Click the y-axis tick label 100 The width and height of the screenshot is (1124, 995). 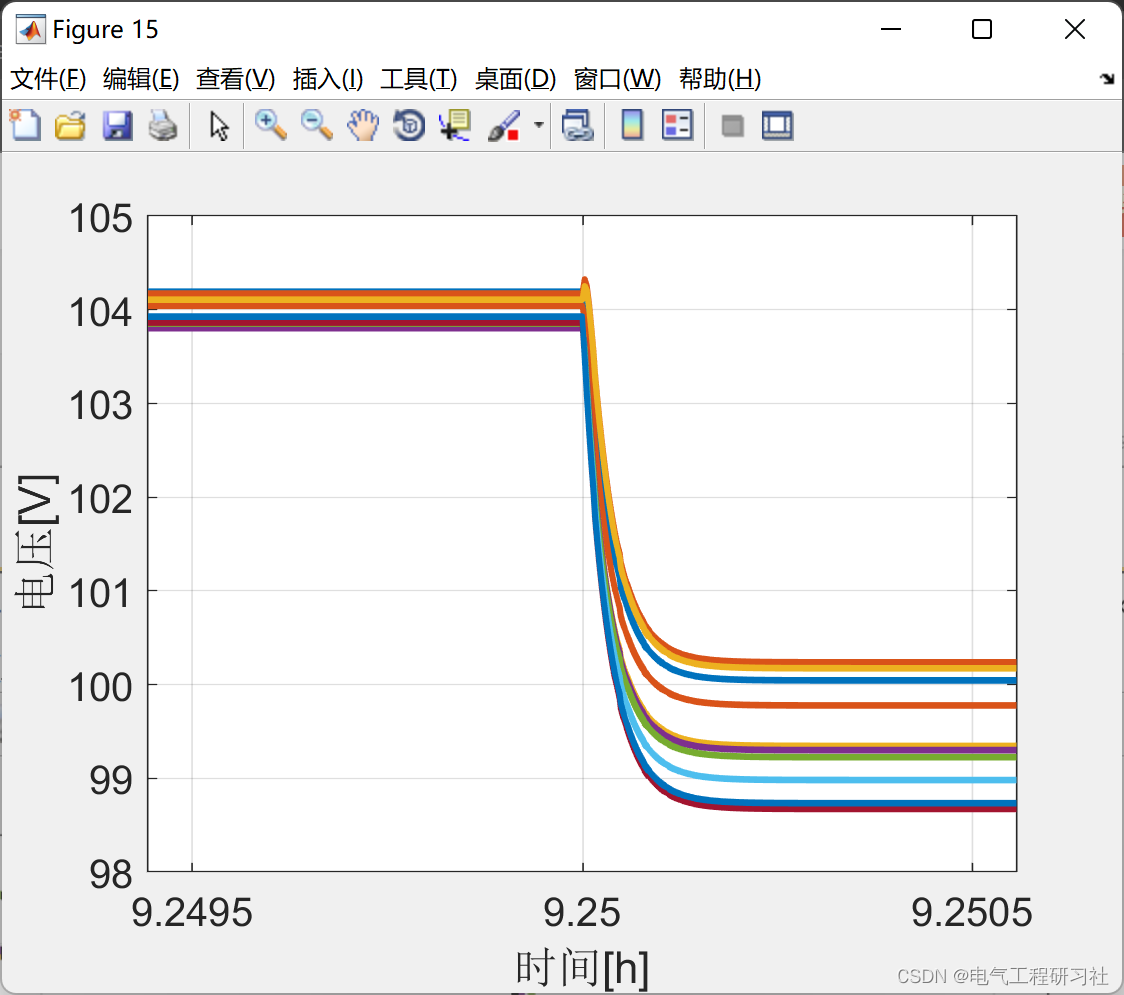pos(100,687)
